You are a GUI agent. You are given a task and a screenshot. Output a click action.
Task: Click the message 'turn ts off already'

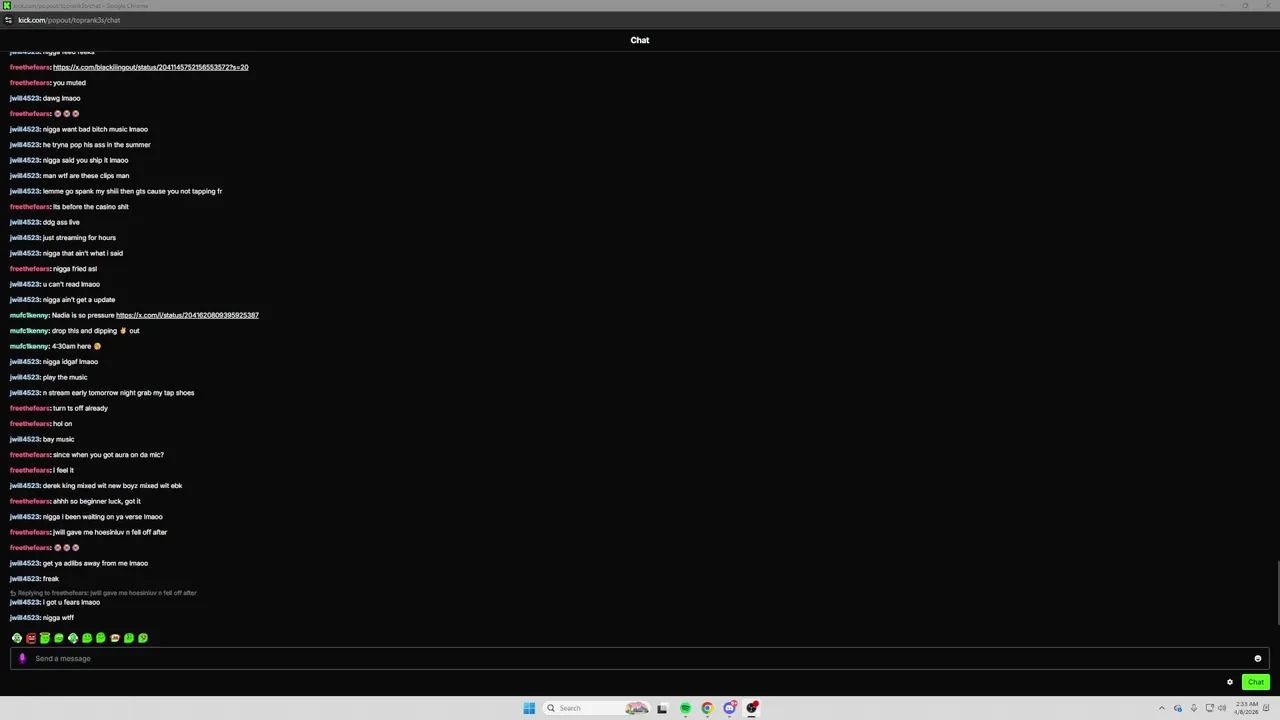[80, 408]
